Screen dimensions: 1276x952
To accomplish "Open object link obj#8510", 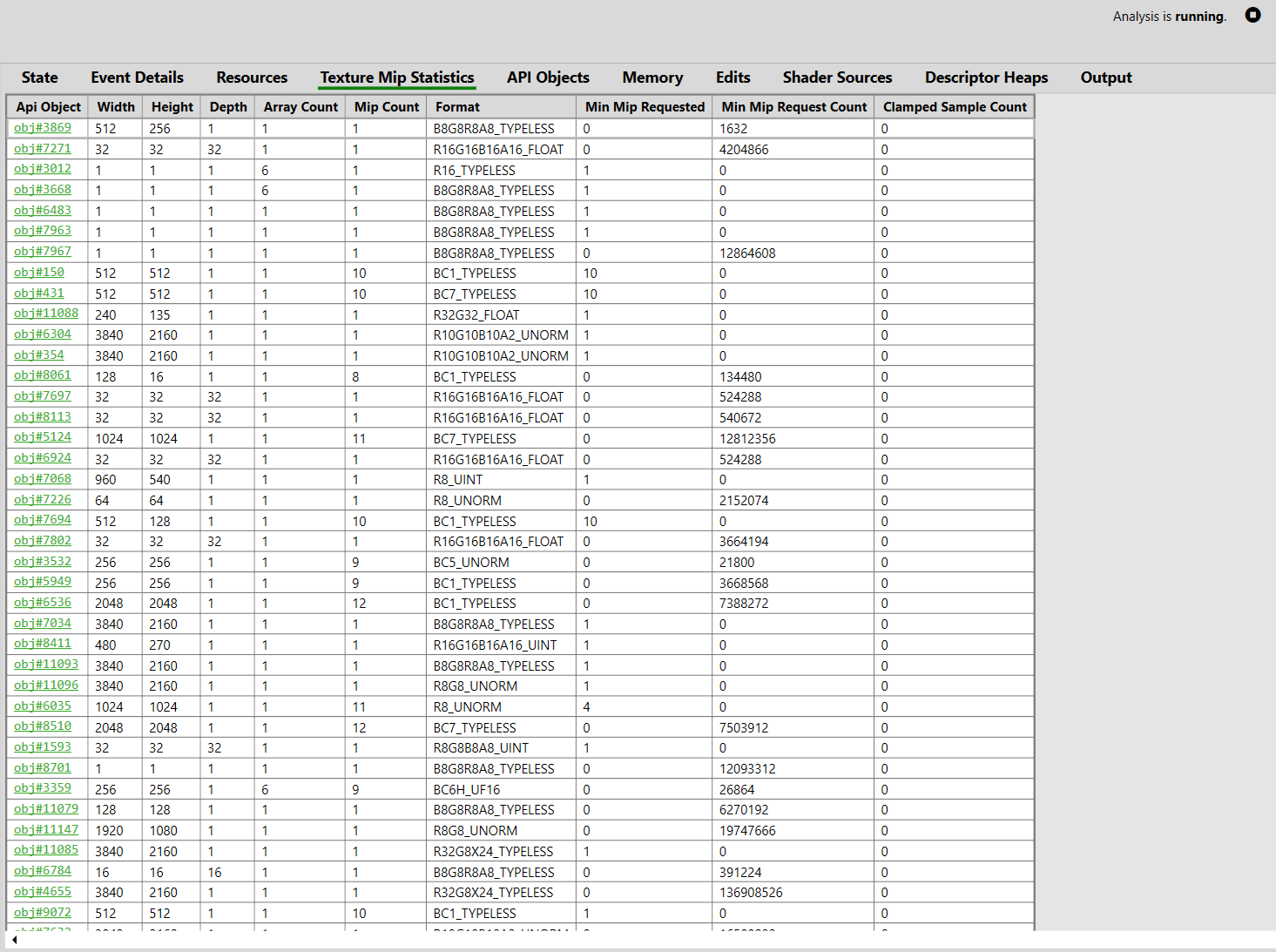I will pos(43,726).
